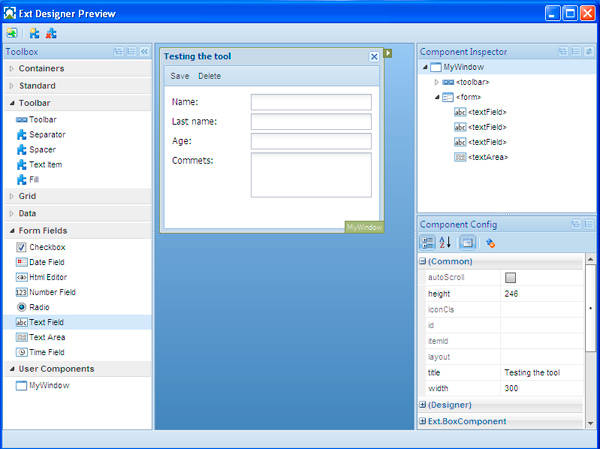Select the Date Field toolbox item
Image resolution: width=600 pixels, height=449 pixels.
(x=48, y=261)
